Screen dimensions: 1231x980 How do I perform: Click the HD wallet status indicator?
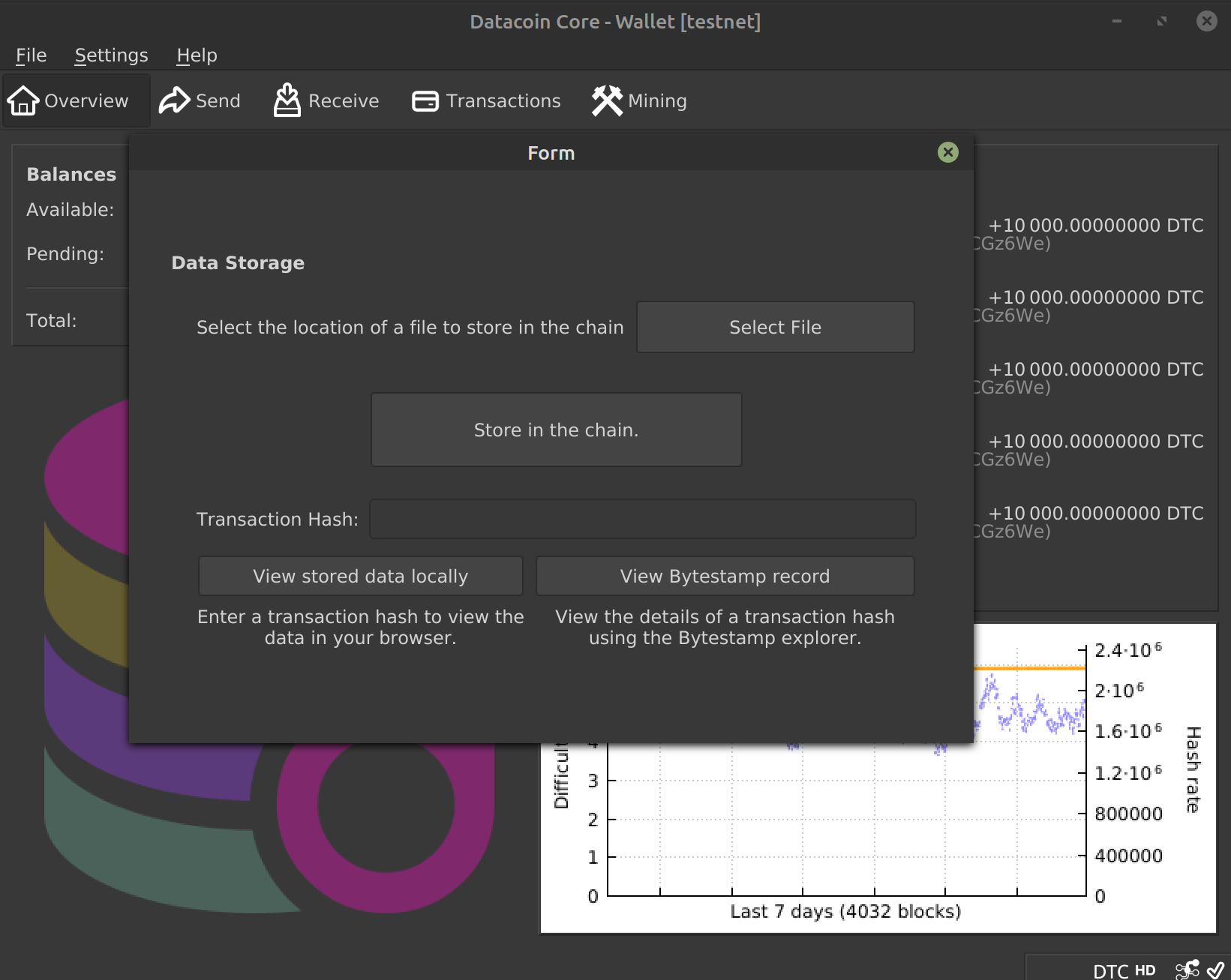pos(1145,970)
